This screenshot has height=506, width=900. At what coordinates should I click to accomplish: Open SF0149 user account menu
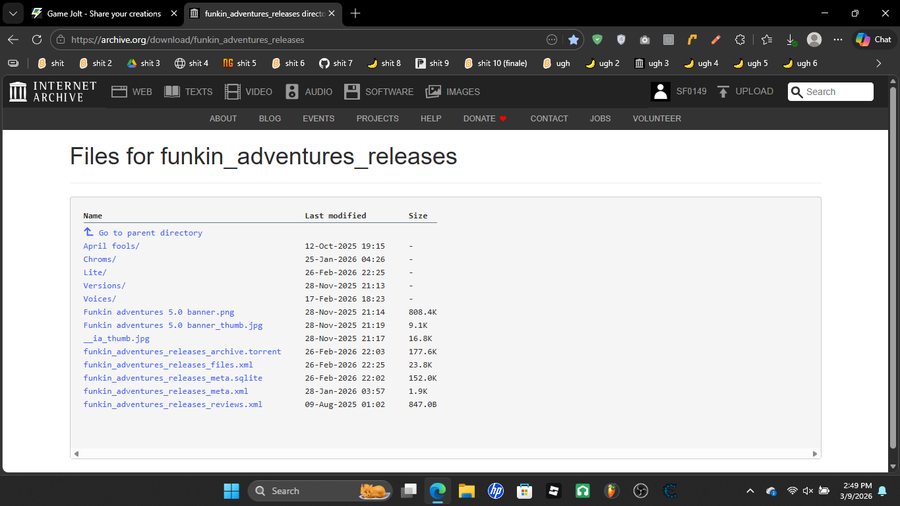coord(678,91)
